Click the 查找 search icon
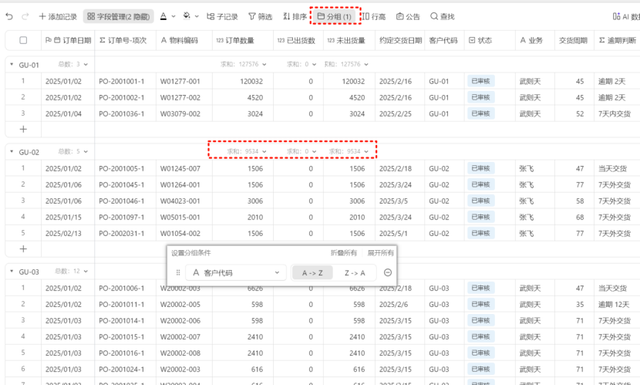The height and width of the screenshot is (385, 640). pos(434,16)
